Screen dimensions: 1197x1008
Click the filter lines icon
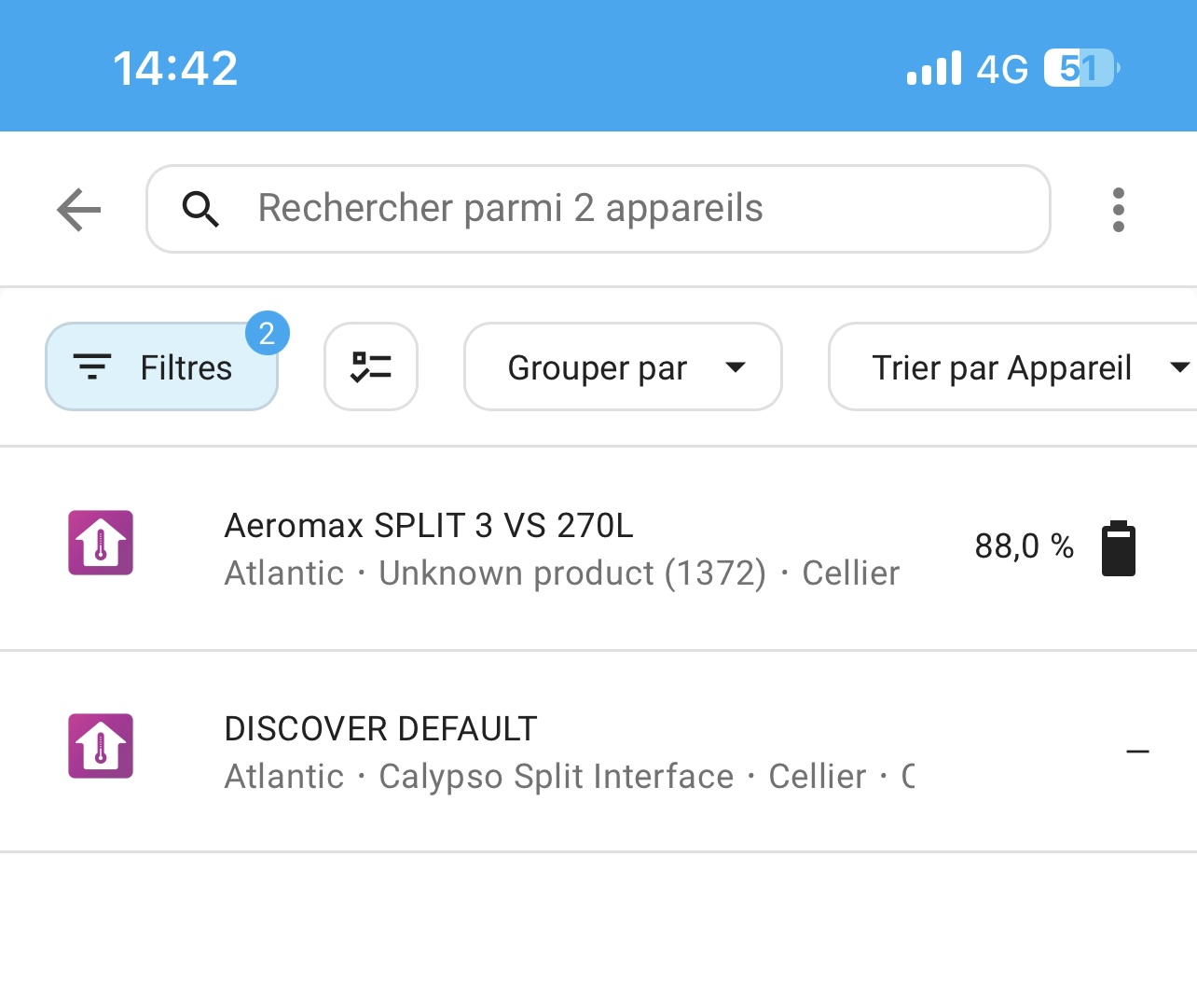[x=92, y=367]
